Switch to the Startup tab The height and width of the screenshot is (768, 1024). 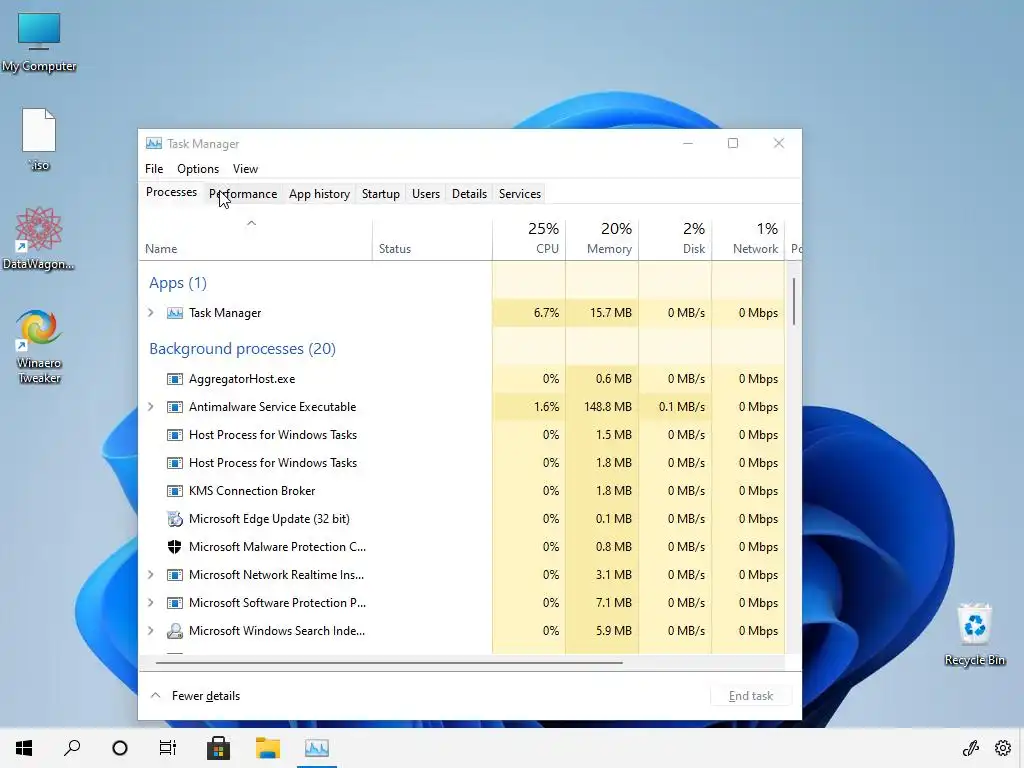tap(381, 194)
